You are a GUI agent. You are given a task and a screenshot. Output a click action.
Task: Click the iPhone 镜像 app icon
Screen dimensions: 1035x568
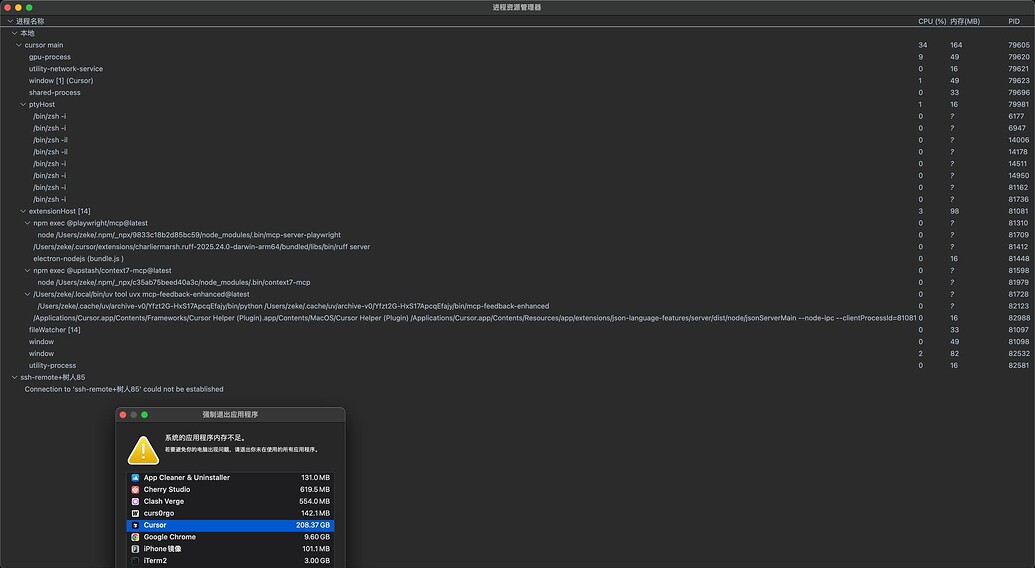(135, 549)
